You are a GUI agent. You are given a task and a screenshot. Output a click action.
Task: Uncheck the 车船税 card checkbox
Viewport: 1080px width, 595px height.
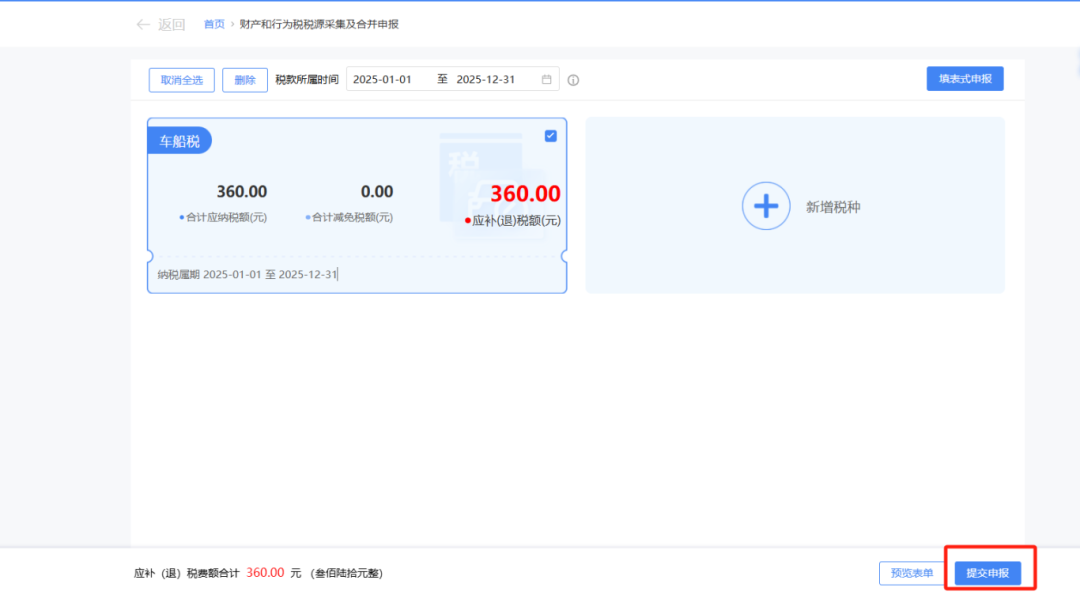550,136
